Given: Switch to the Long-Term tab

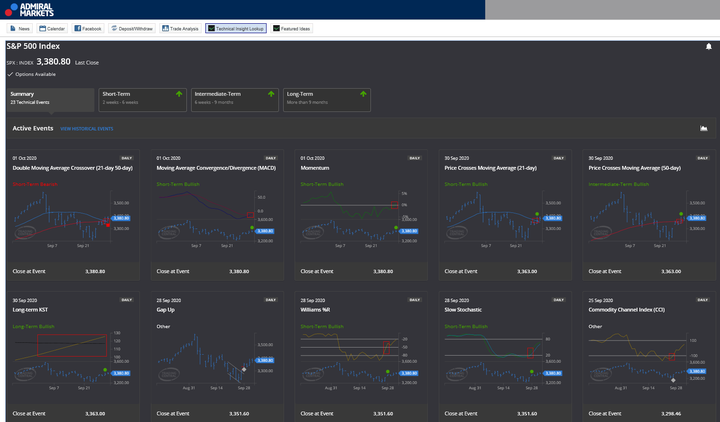Looking at the screenshot, I should (325, 99).
